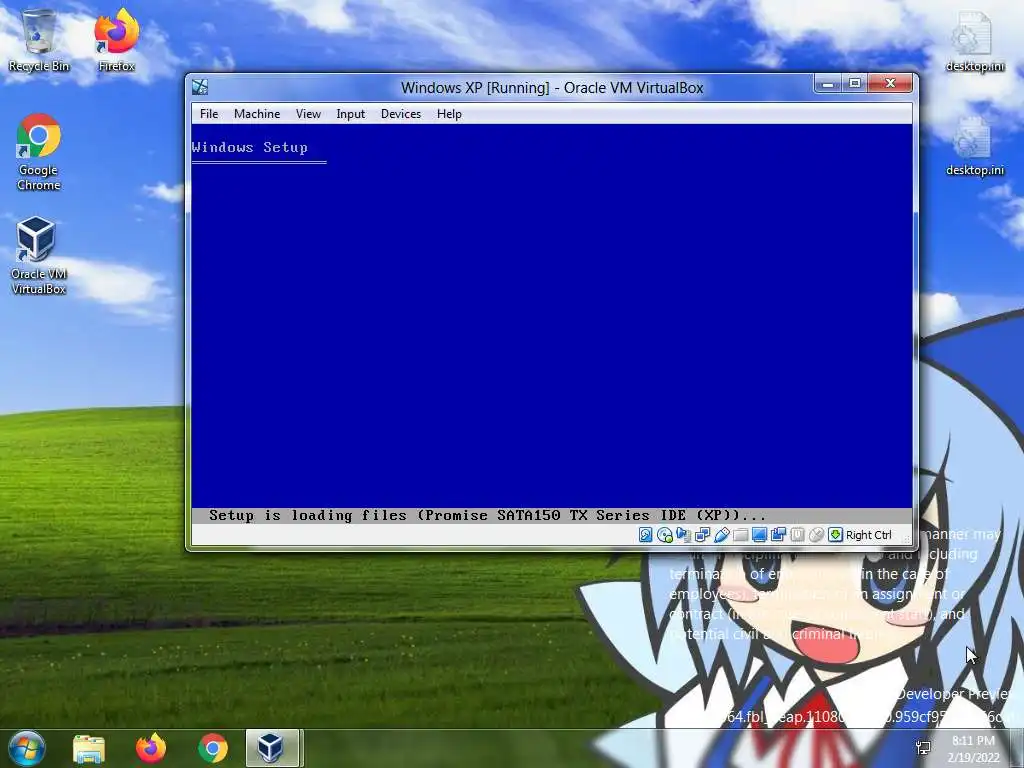Image resolution: width=1024 pixels, height=768 pixels.
Task: Click the CPU execution indicator in VirtualBox status bar
Action: 797,535
